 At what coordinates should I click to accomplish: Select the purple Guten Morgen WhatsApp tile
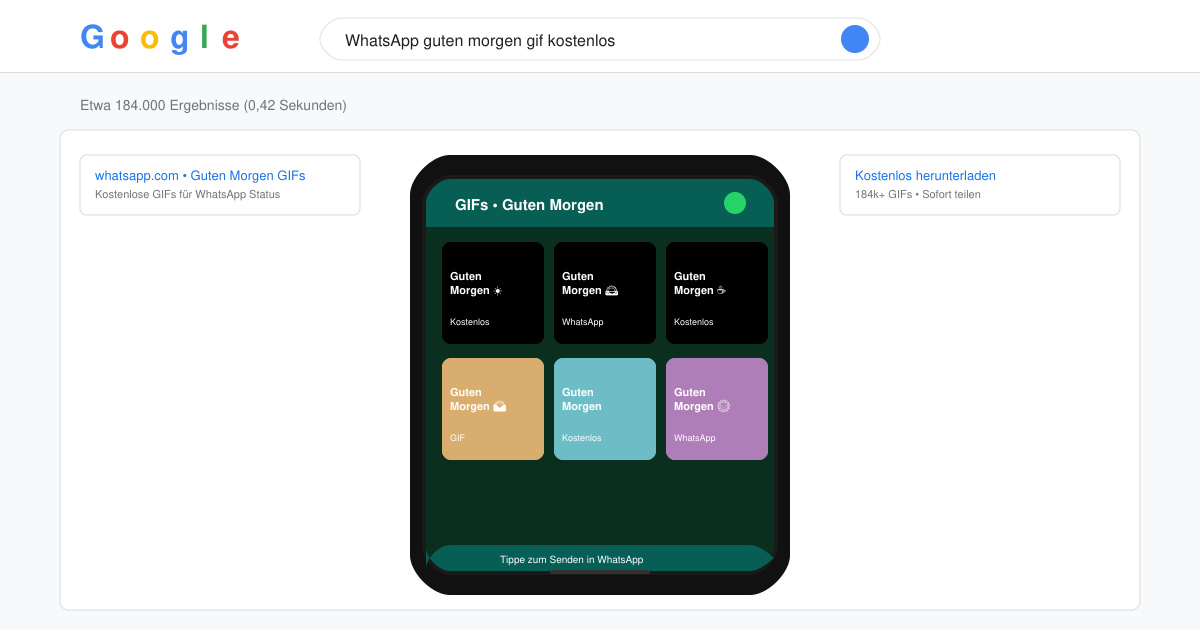coord(717,409)
